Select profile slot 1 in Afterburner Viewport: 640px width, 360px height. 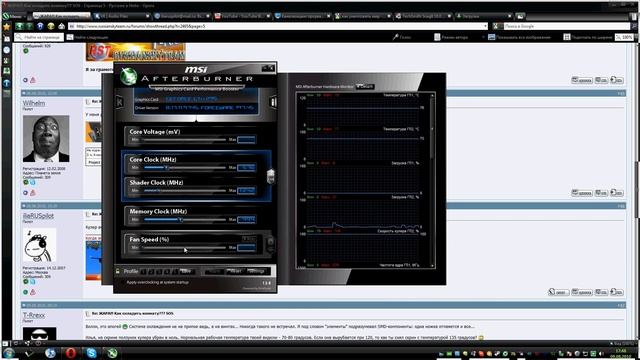(x=143, y=271)
